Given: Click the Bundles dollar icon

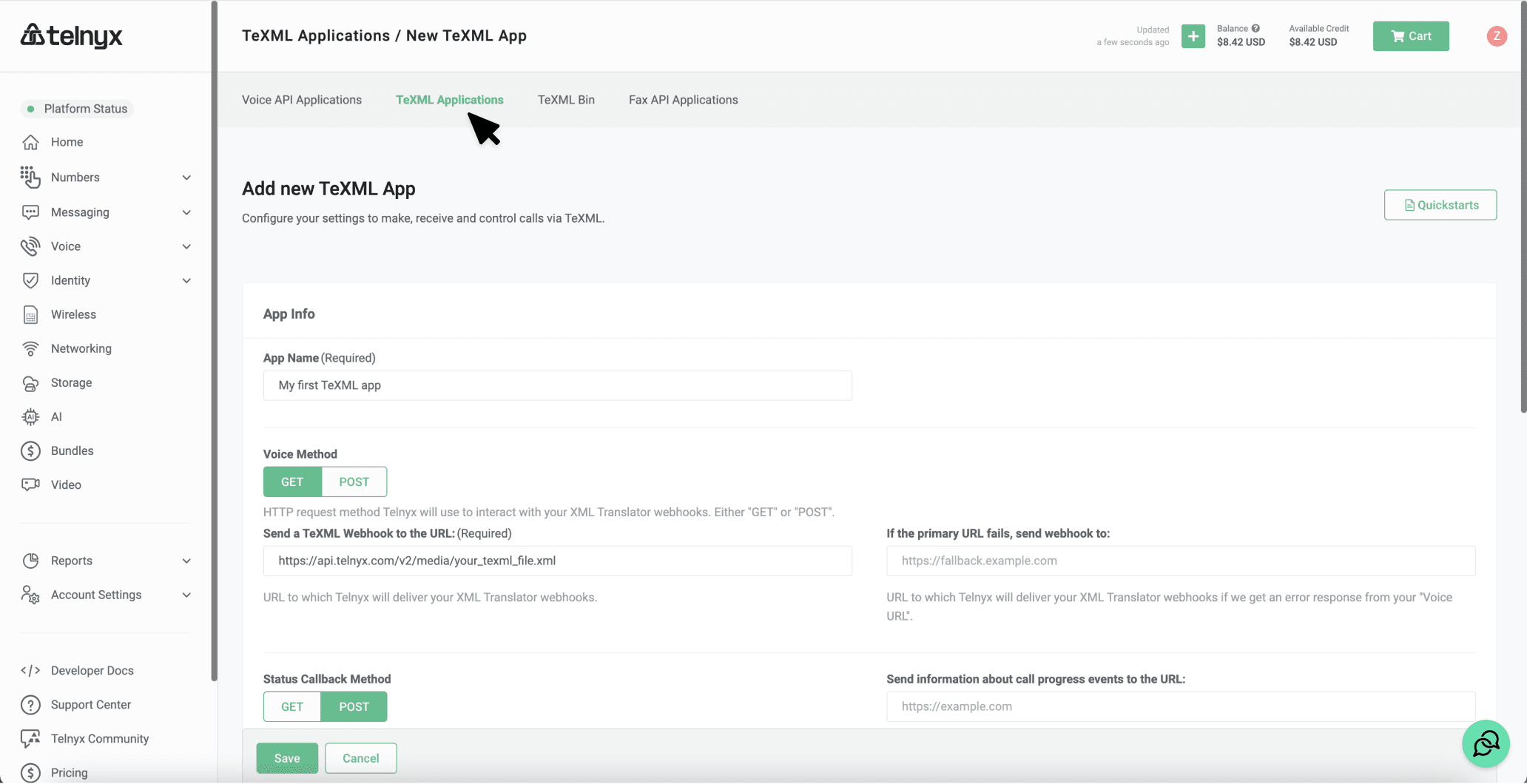Looking at the screenshot, I should tap(30, 451).
